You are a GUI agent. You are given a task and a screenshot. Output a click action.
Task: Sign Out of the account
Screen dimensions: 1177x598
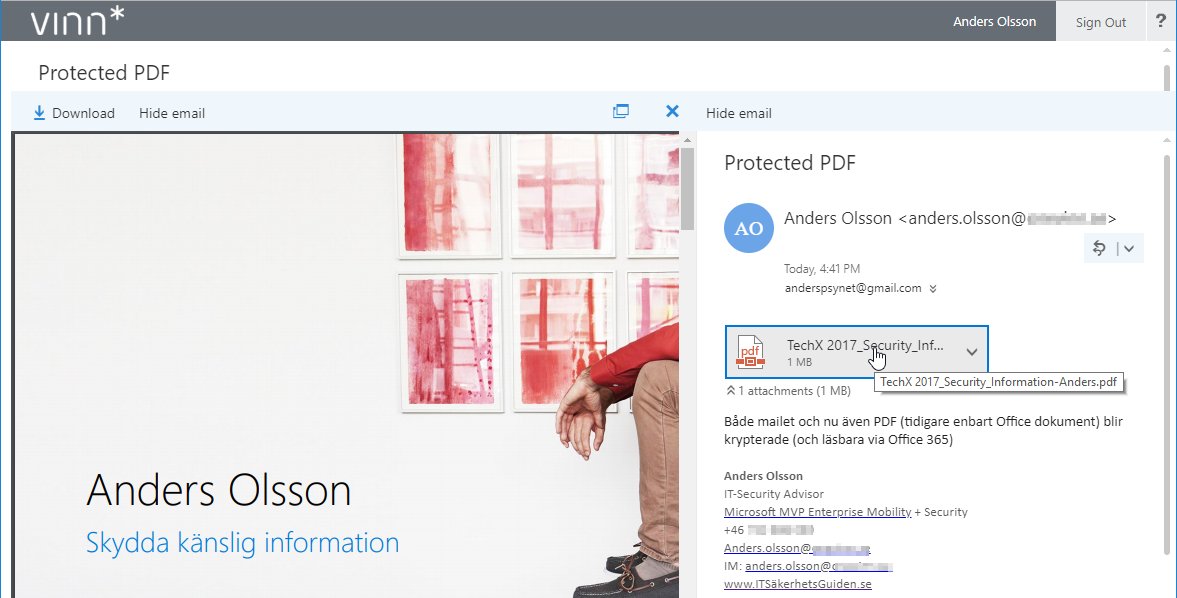1100,21
